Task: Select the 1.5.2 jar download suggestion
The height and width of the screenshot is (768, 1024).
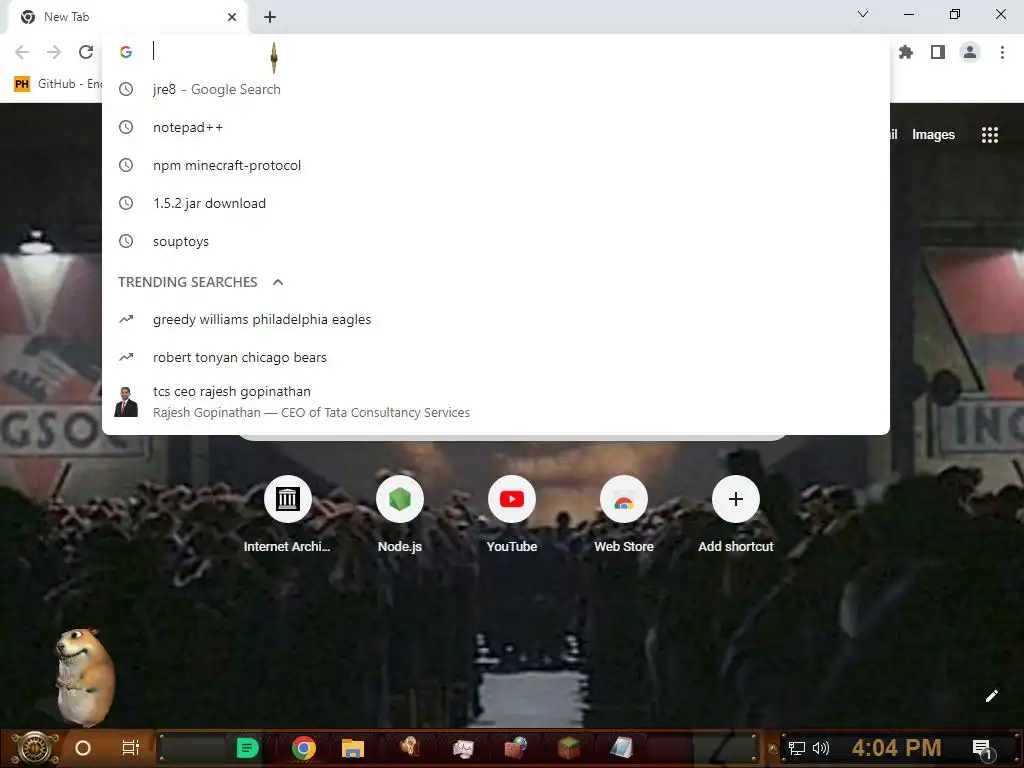Action: pyautogui.click(x=496, y=203)
